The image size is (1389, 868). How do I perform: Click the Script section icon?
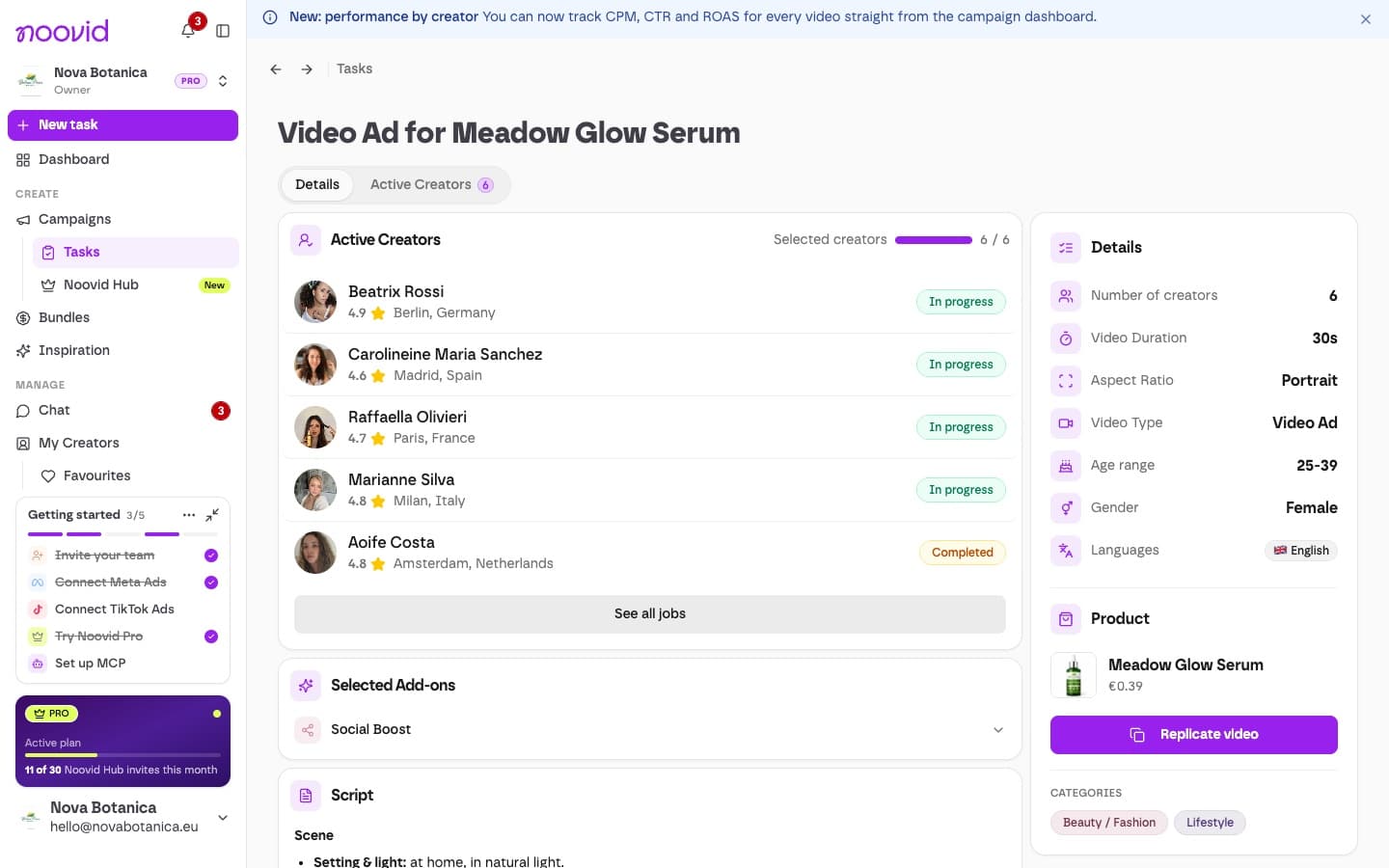306,796
